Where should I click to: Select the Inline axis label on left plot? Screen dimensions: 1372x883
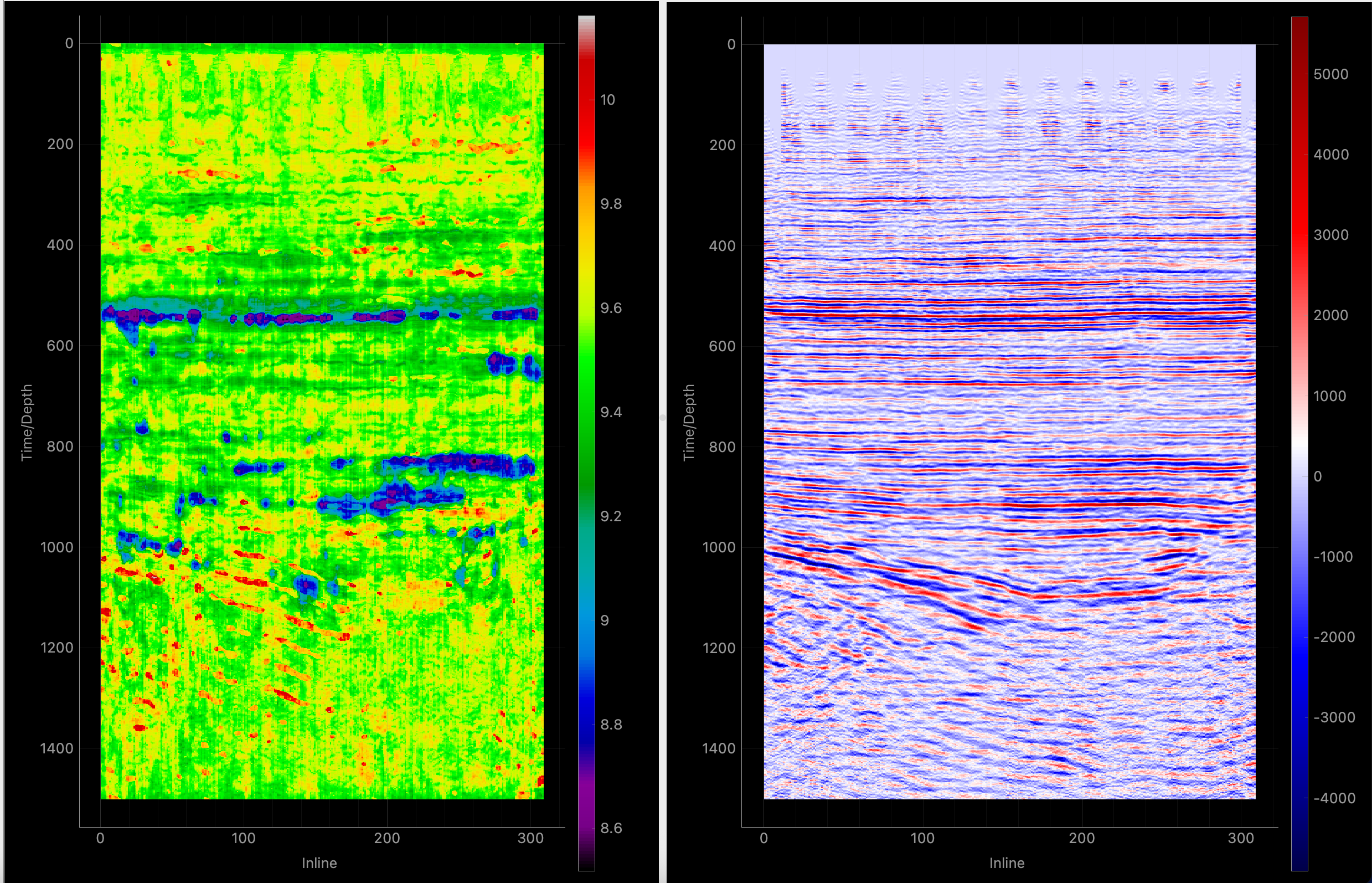click(319, 863)
